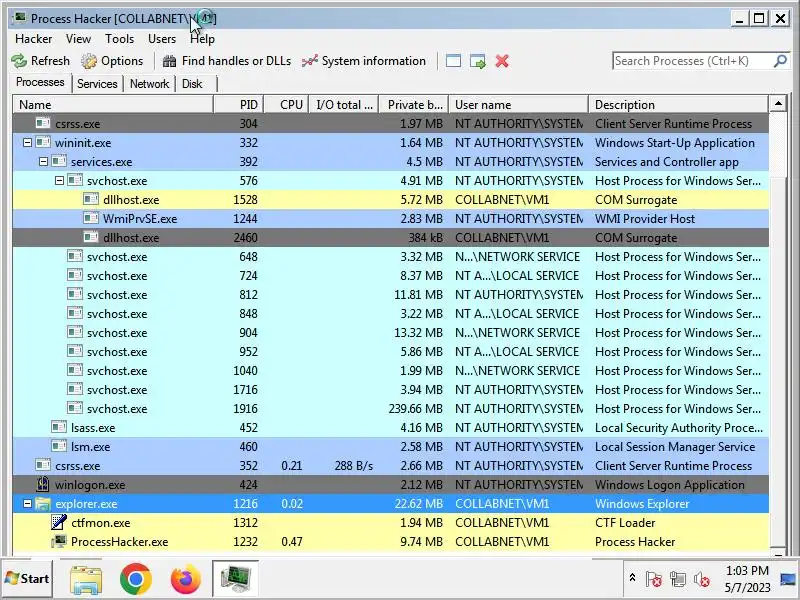800x600 pixels.
Task: Click the 288 B/s I/O value
Action: pos(354,466)
